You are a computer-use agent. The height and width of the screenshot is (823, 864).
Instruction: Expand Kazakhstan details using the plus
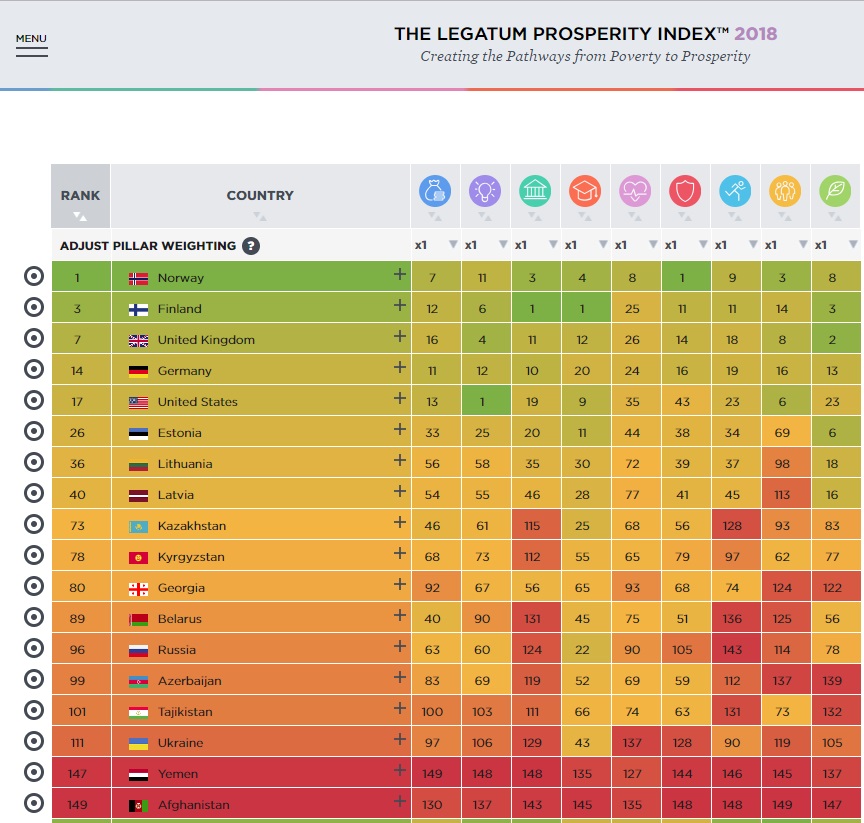pyautogui.click(x=400, y=523)
